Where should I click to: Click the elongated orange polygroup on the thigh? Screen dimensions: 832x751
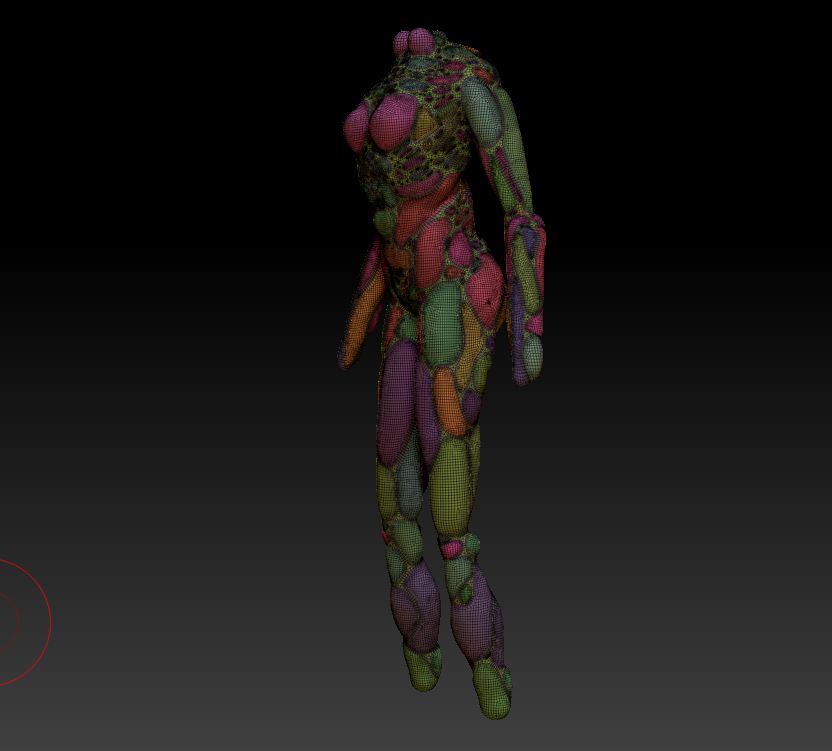click(x=450, y=402)
